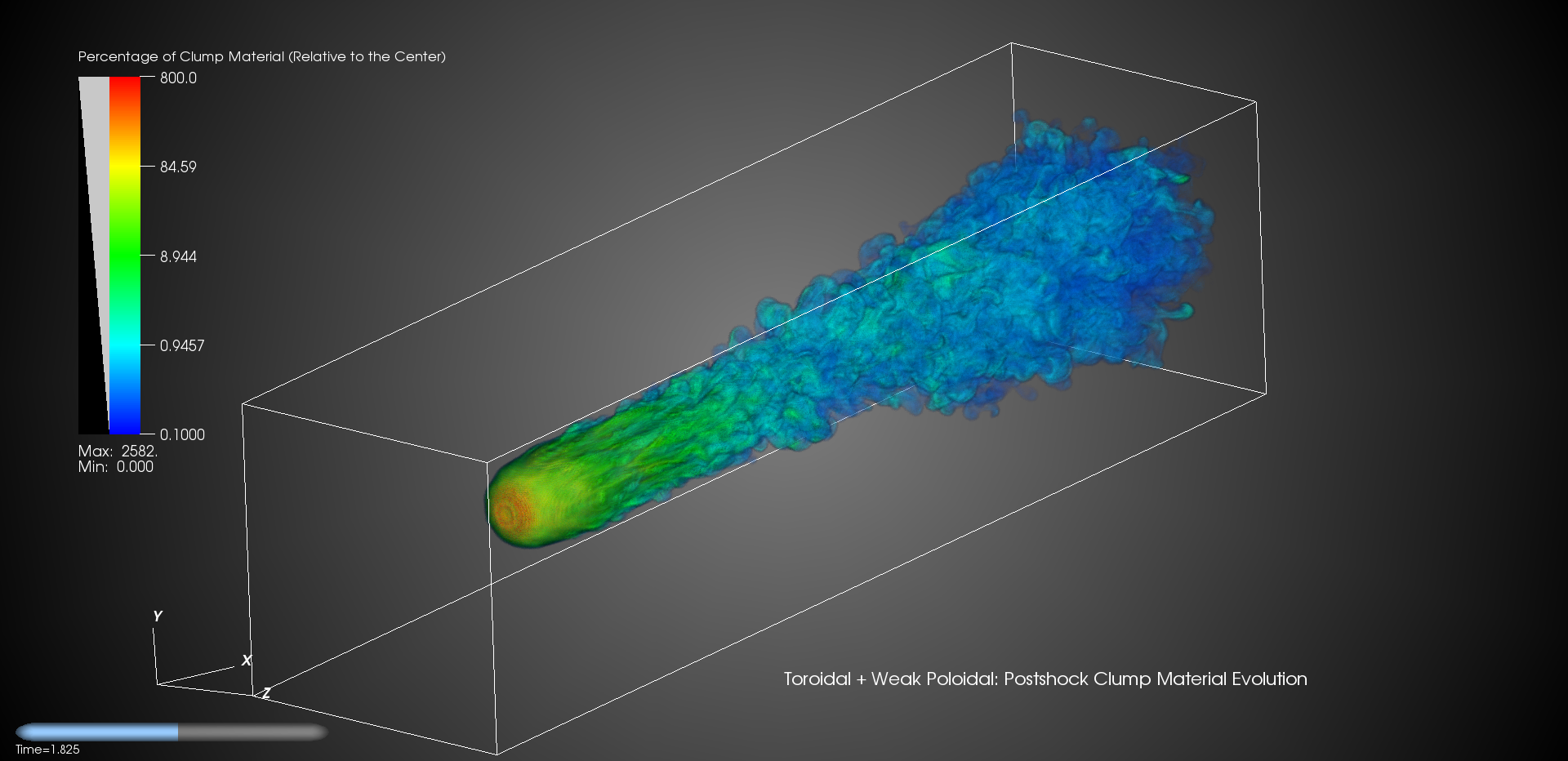Viewport: 1568px width, 761px height.
Task: Click the 'Time=1.825' label
Action: click(x=47, y=750)
